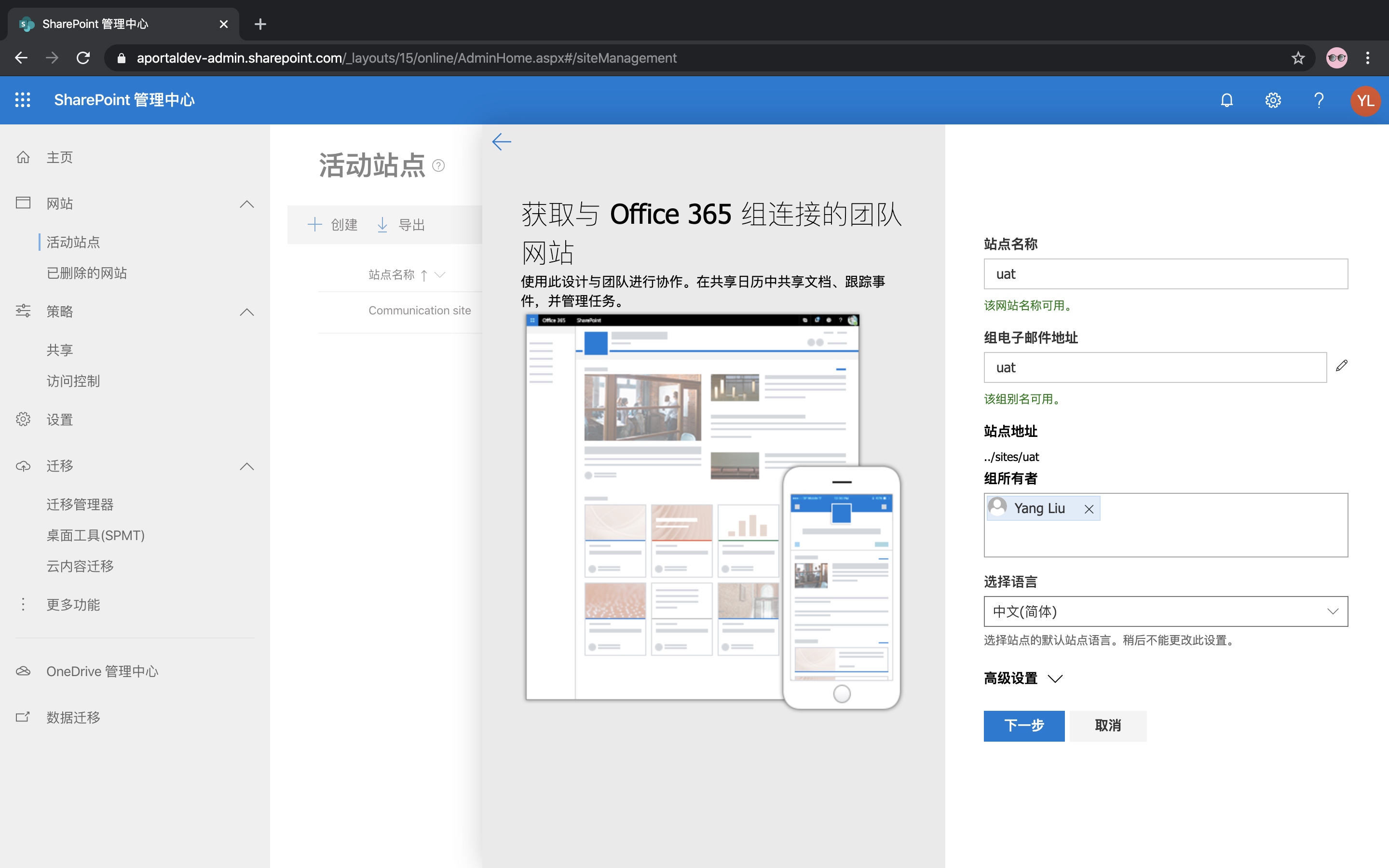Open 云内容迁移
This screenshot has height=868, width=1389.
[80, 567]
